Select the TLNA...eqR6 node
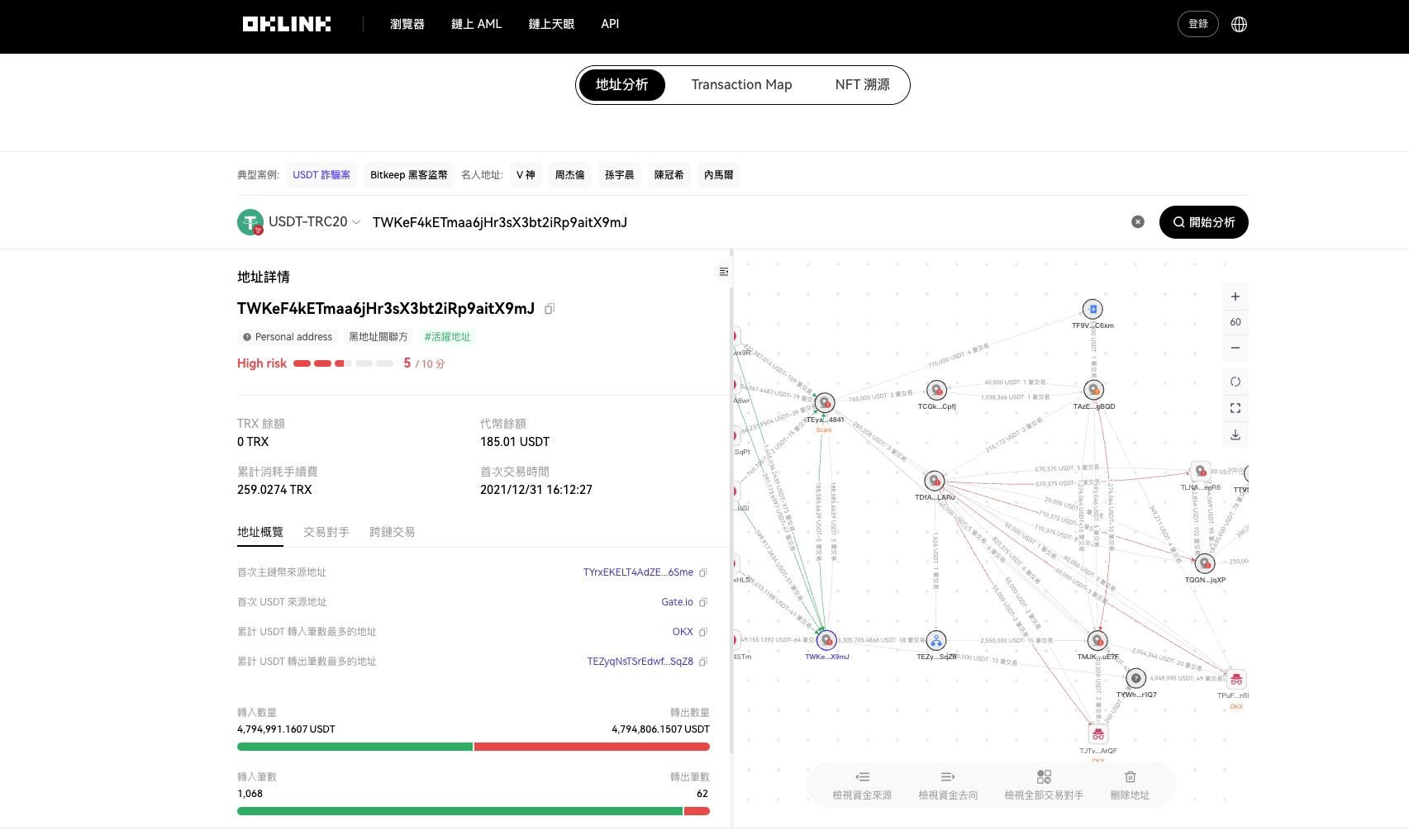The height and width of the screenshot is (840, 1409). (1200, 471)
